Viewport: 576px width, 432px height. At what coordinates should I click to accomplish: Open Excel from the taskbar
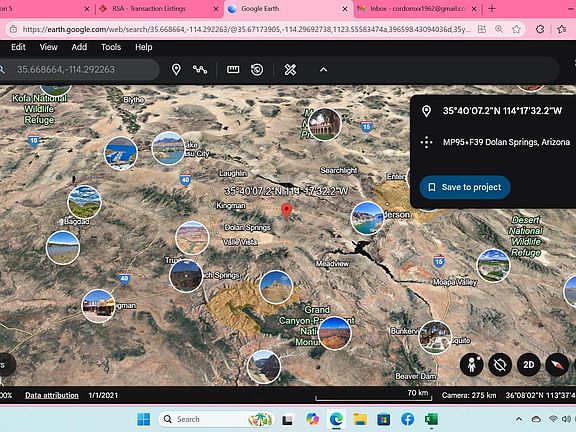(431, 419)
